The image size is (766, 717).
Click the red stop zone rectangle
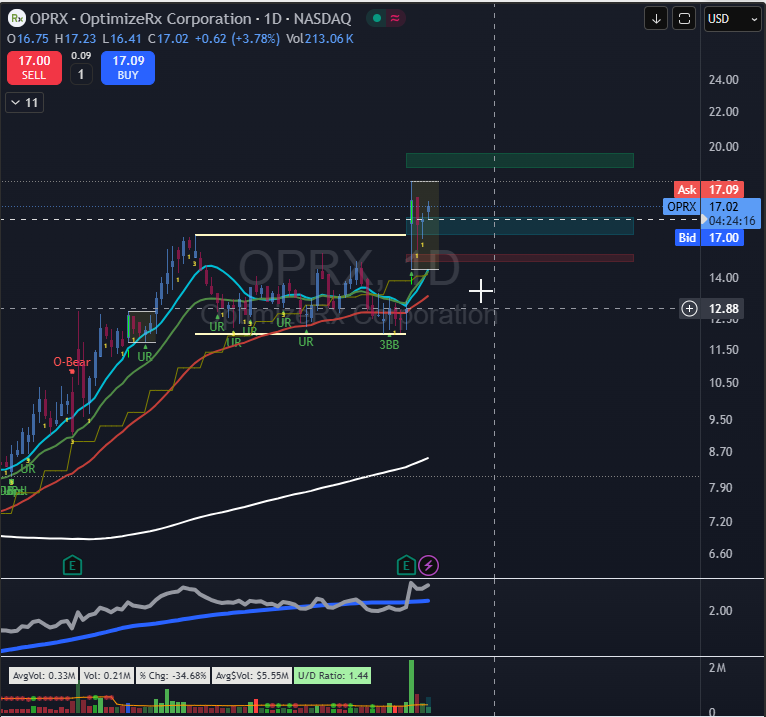[x=520, y=258]
